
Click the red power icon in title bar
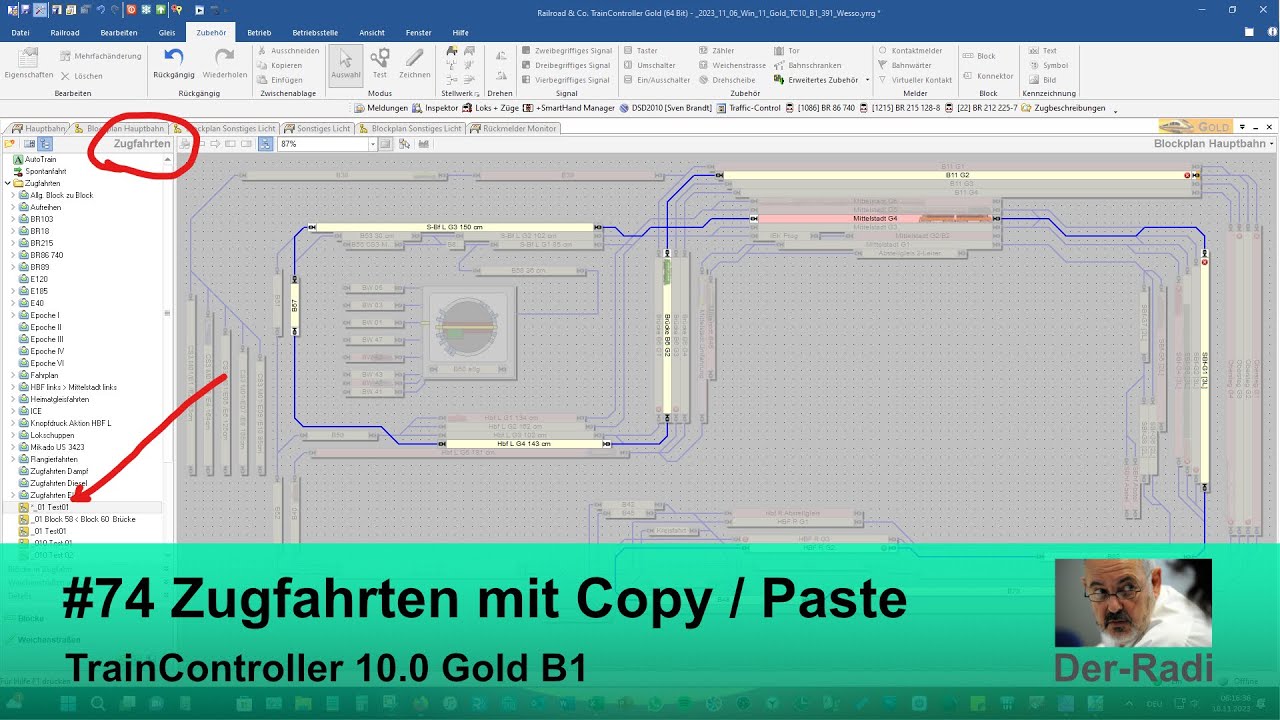click(x=132, y=9)
